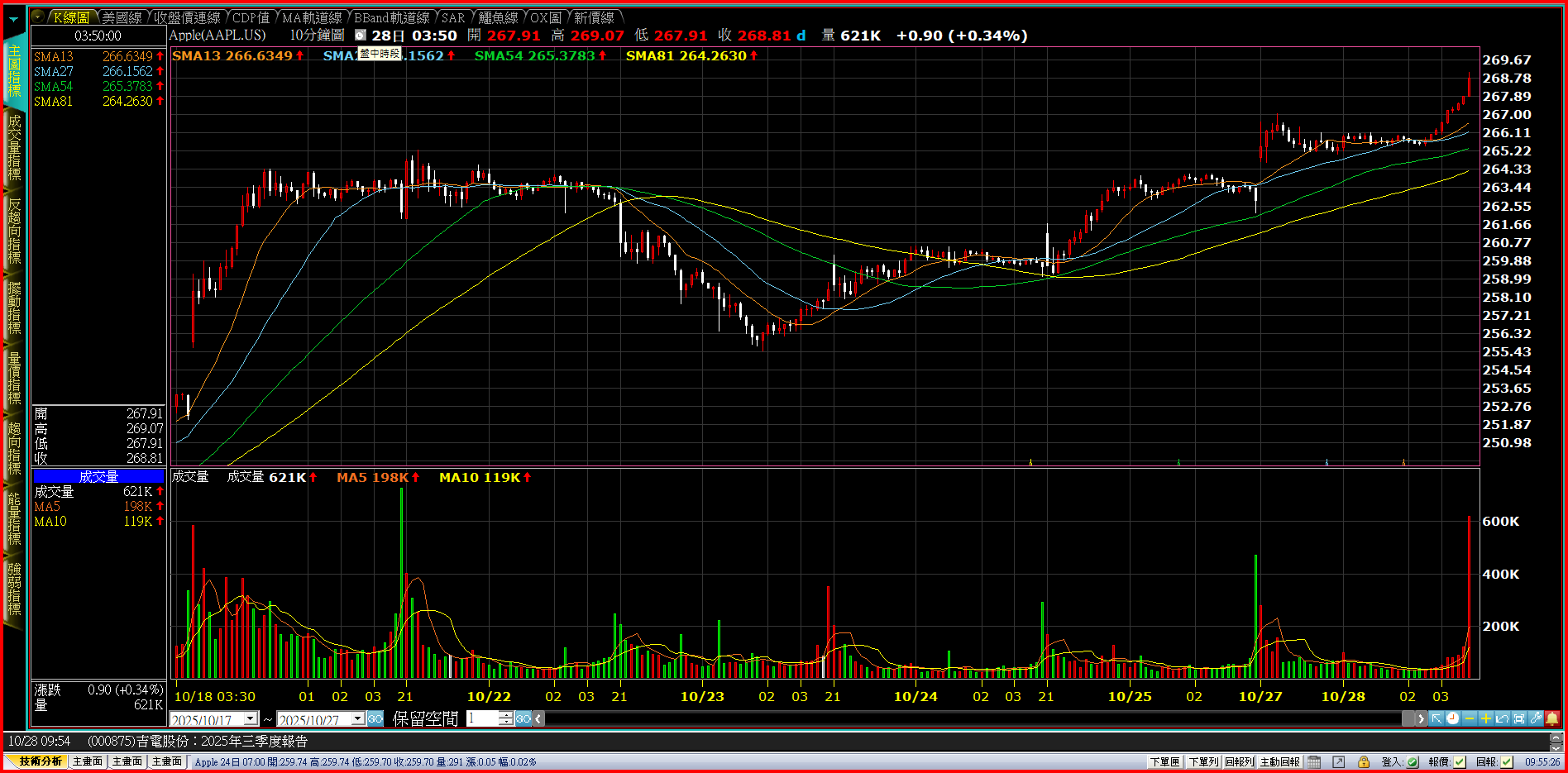Select the 成交量指標 side tab

(x=14, y=147)
